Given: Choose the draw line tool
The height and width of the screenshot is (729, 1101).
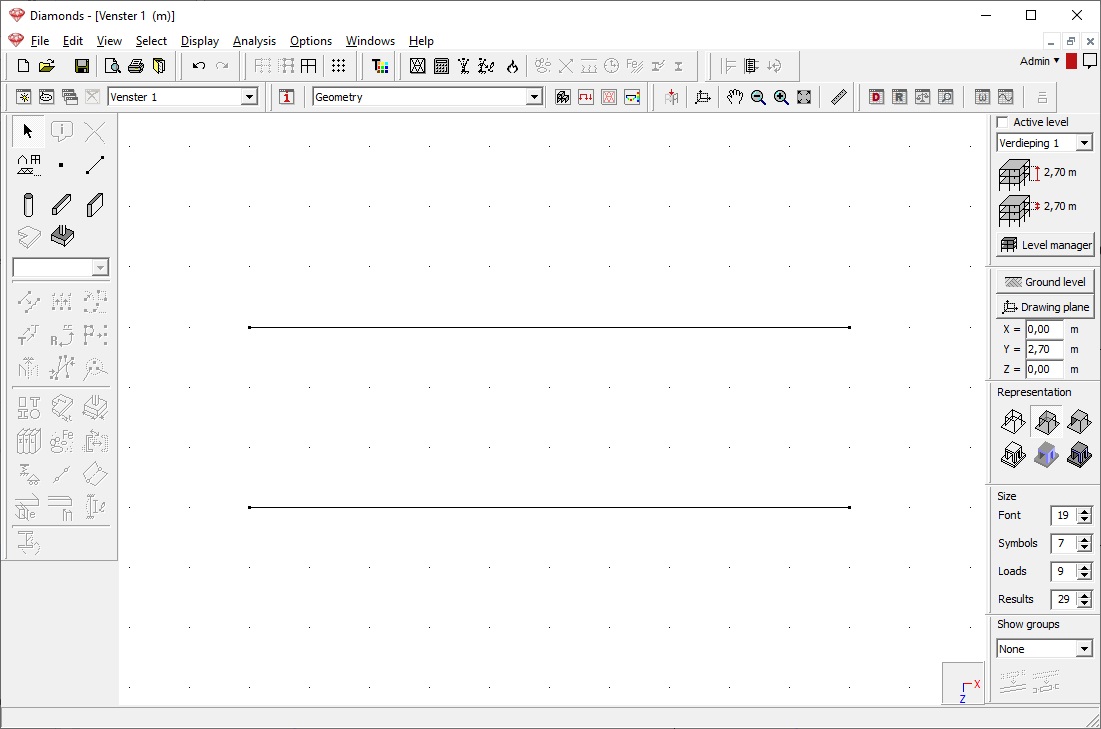Looking at the screenshot, I should click(x=95, y=165).
